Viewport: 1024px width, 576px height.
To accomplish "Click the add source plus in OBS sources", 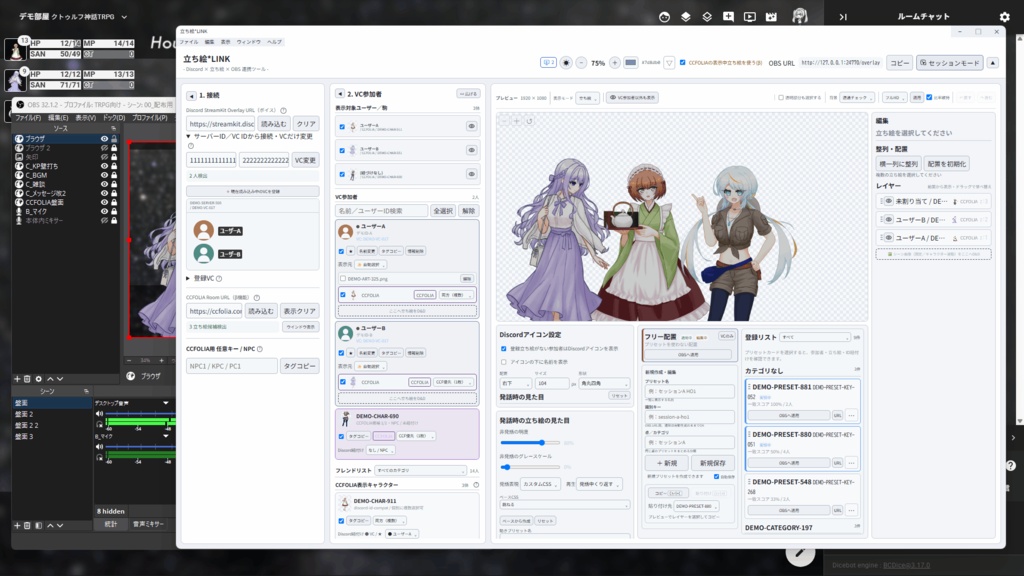I will 18,379.
